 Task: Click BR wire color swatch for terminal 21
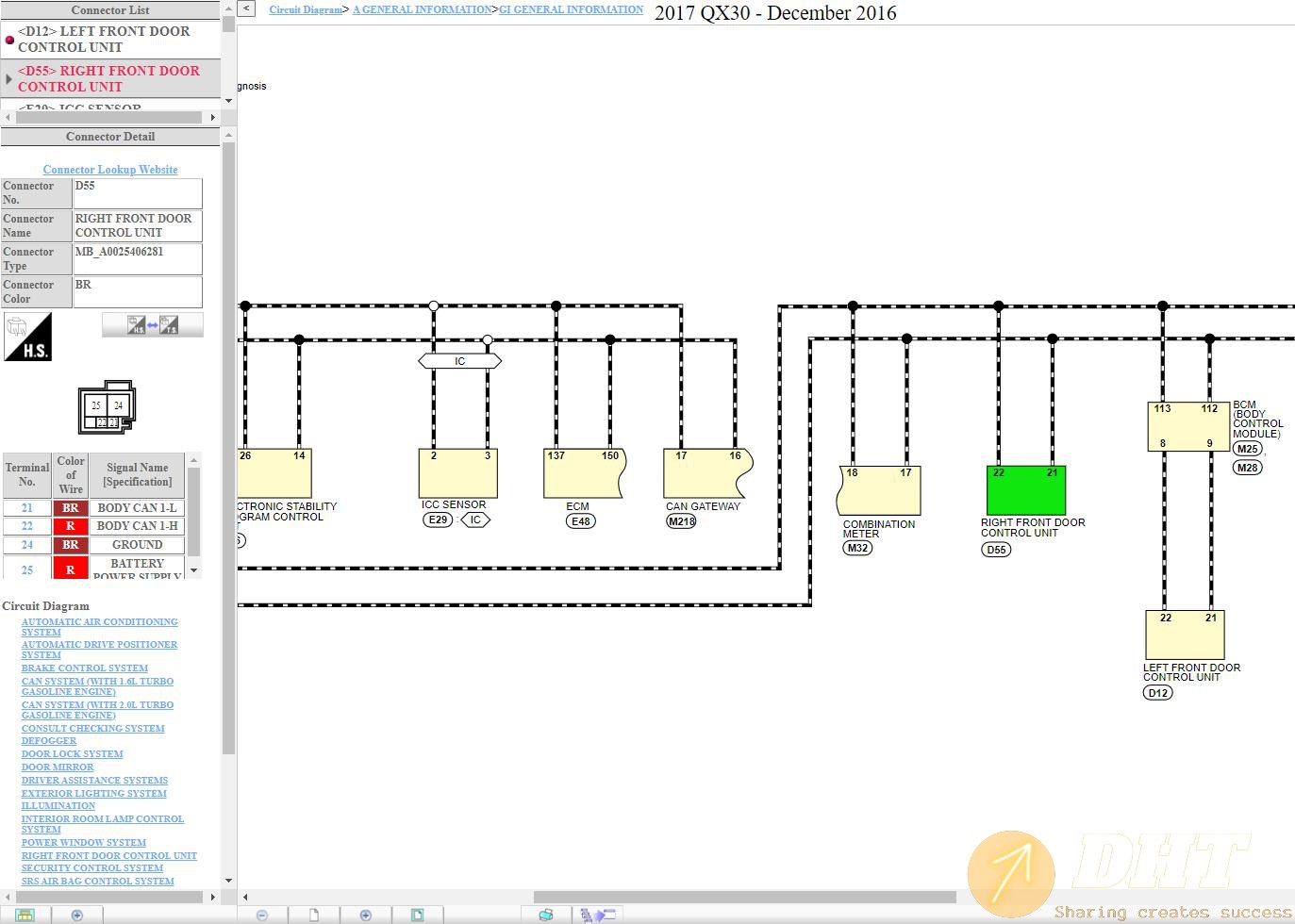tap(71, 508)
